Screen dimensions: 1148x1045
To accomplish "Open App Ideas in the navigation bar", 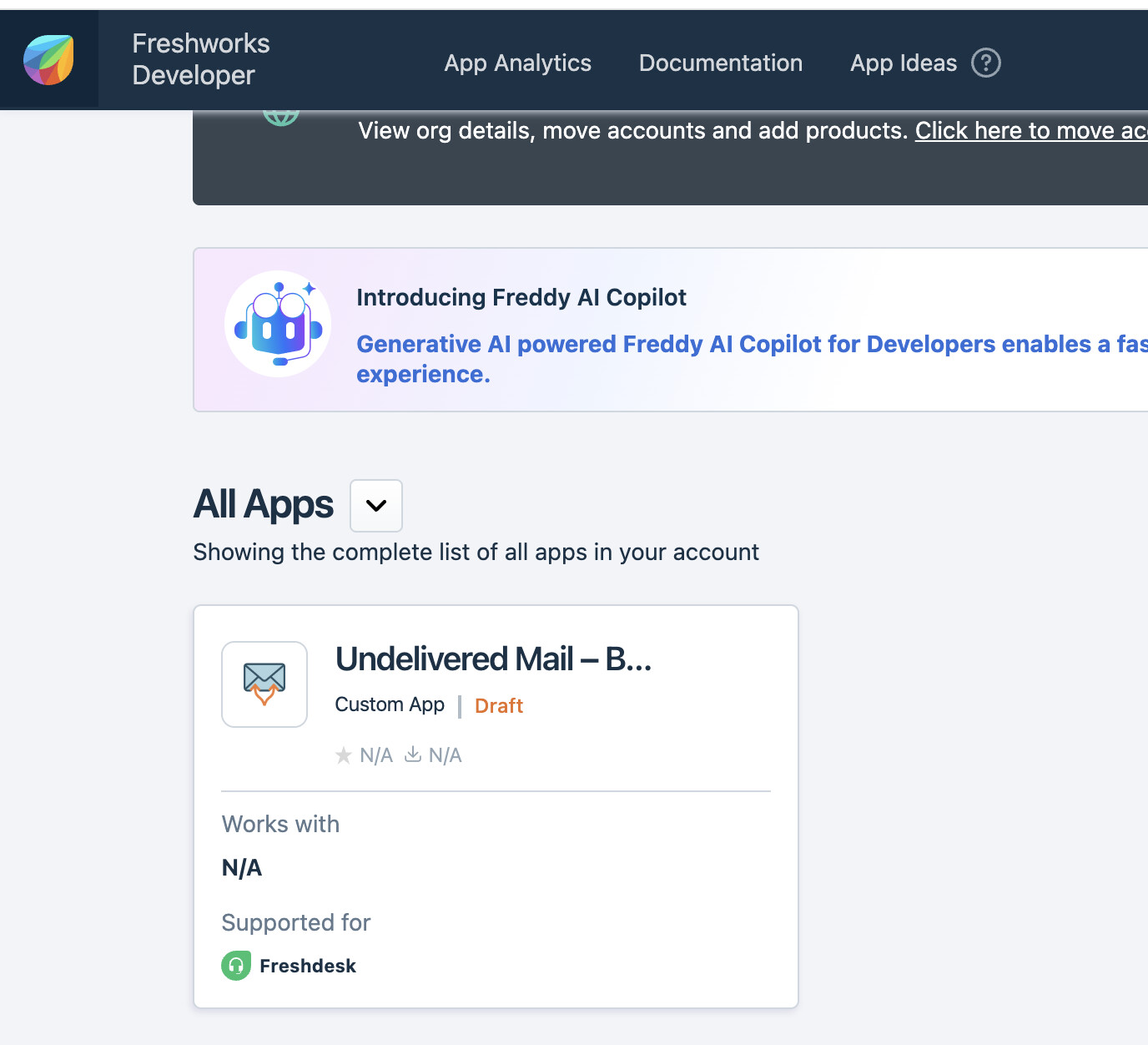I will [903, 63].
